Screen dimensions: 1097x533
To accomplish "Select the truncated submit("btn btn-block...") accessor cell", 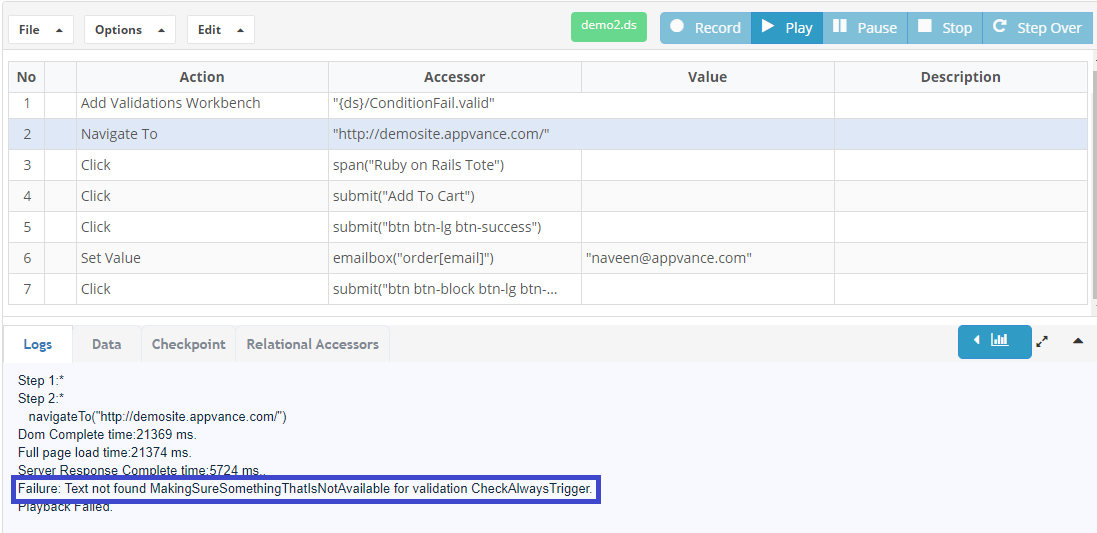I will tap(455, 289).
